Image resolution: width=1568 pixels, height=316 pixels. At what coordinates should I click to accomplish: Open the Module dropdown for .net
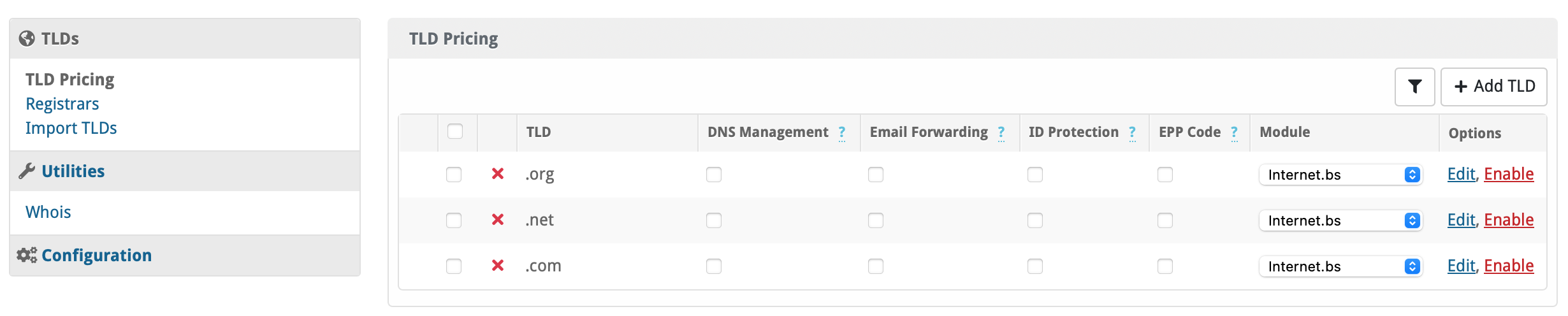pos(1340,220)
